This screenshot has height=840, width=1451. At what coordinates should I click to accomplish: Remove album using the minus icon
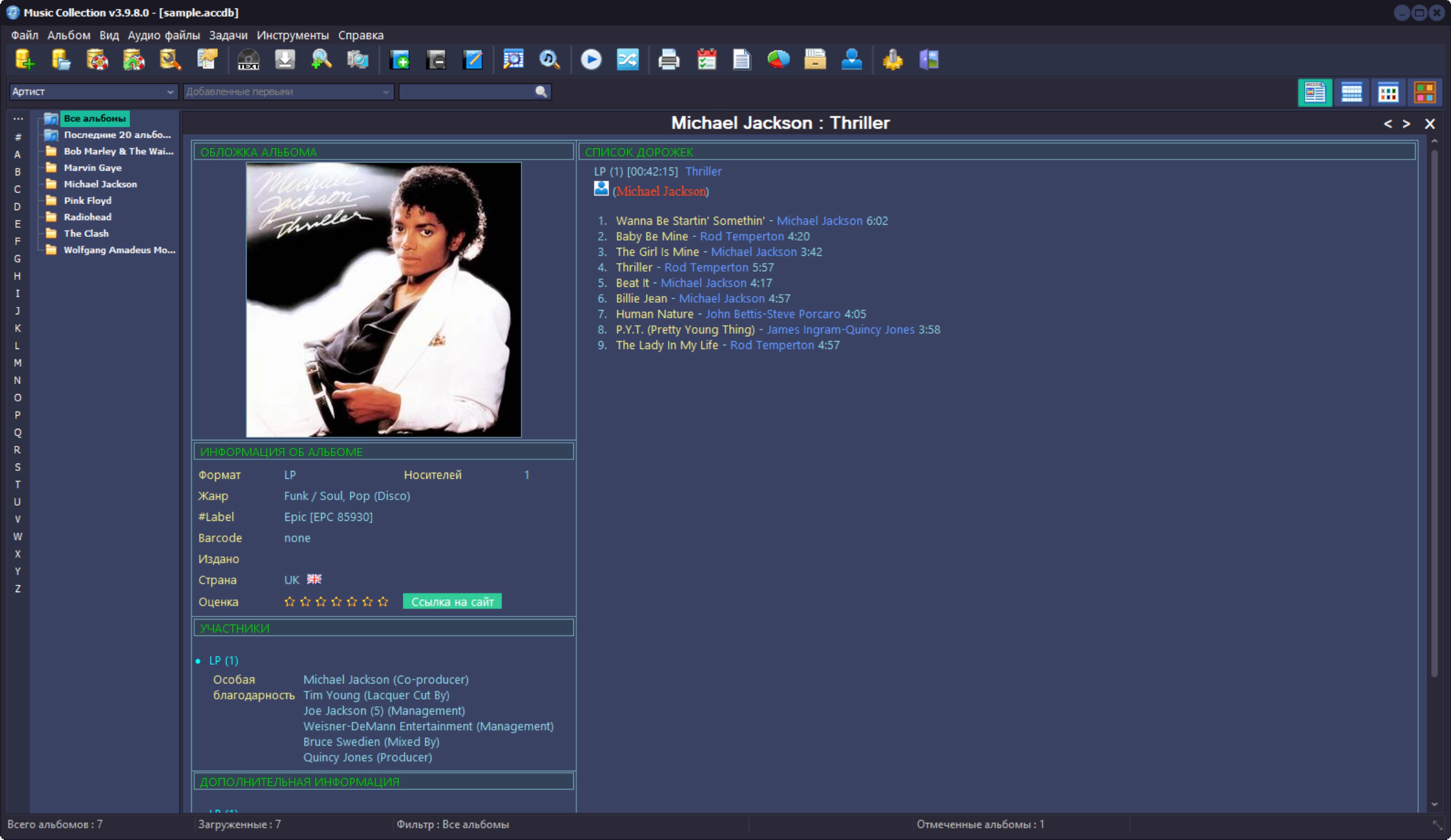437,60
